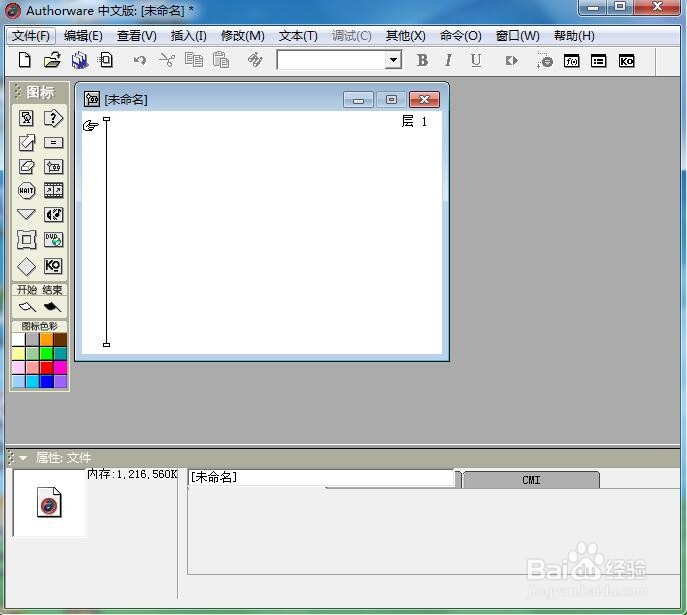Click the Copy toolbar icon
The width and height of the screenshot is (687, 615).
tap(194, 60)
